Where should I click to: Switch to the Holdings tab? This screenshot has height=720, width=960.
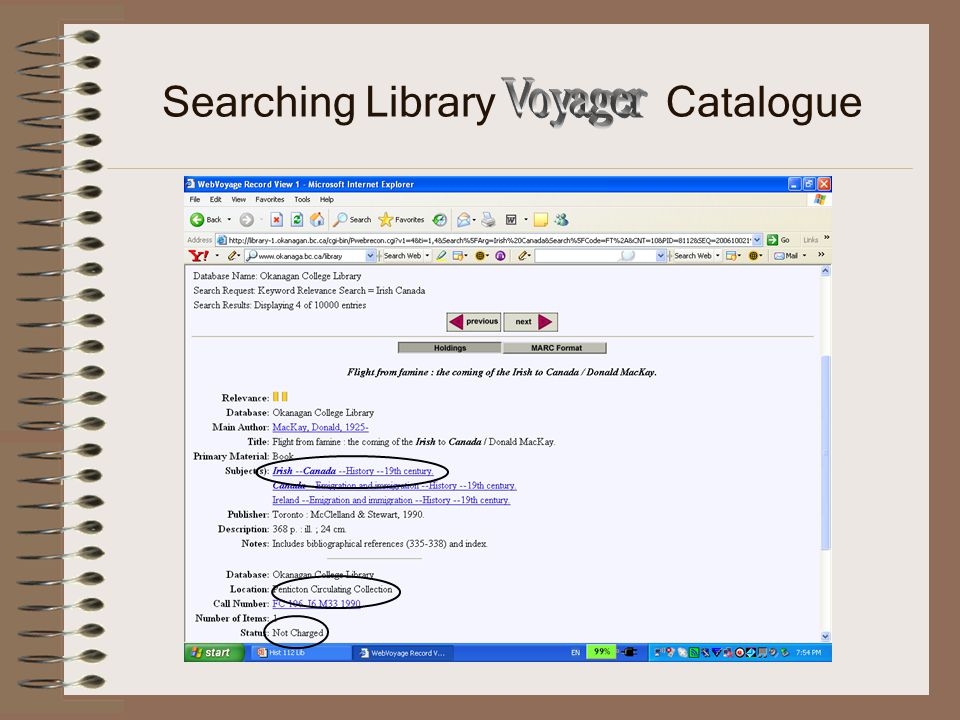pos(449,348)
